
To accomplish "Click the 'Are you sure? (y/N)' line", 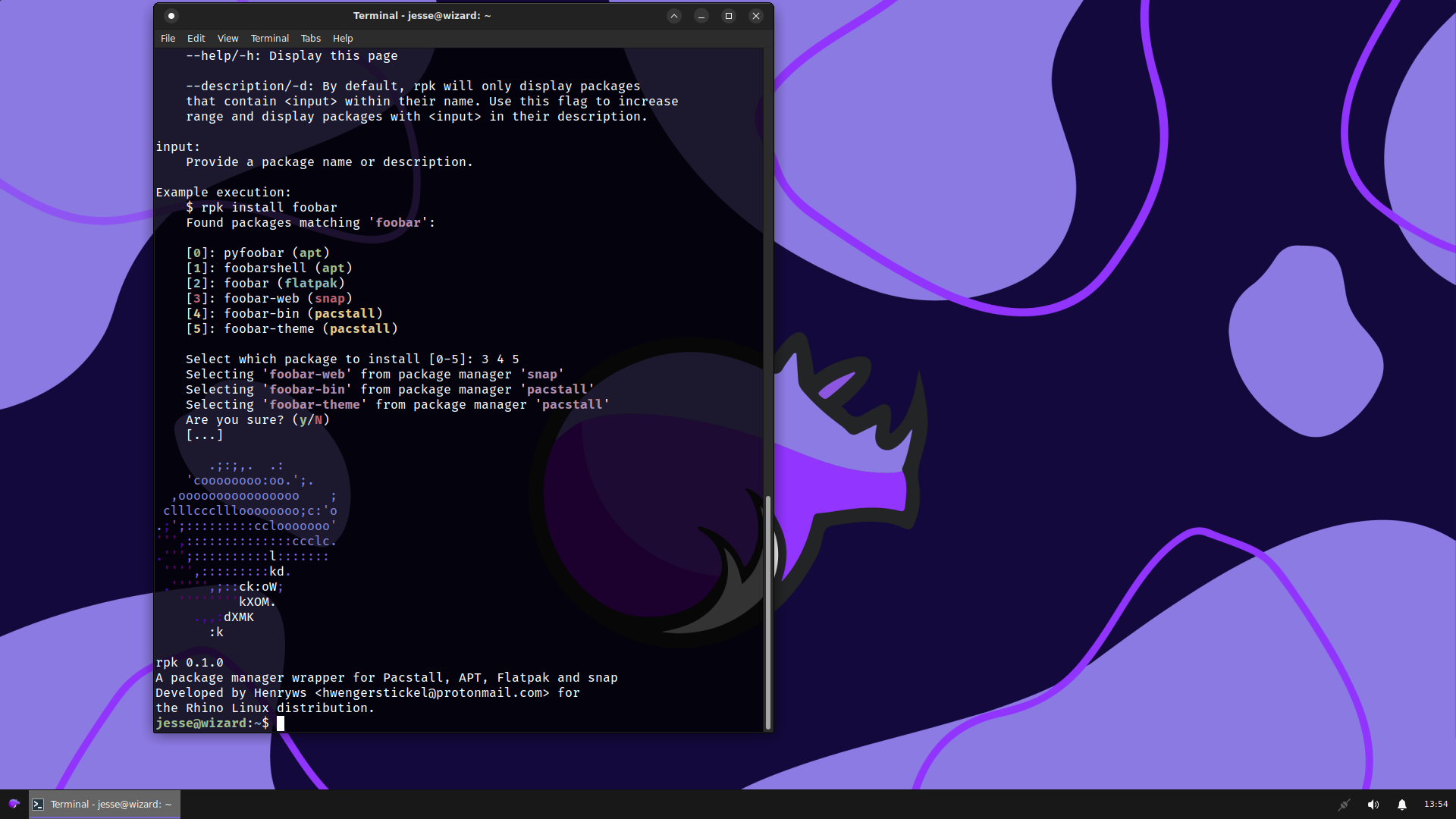I will click(x=258, y=420).
